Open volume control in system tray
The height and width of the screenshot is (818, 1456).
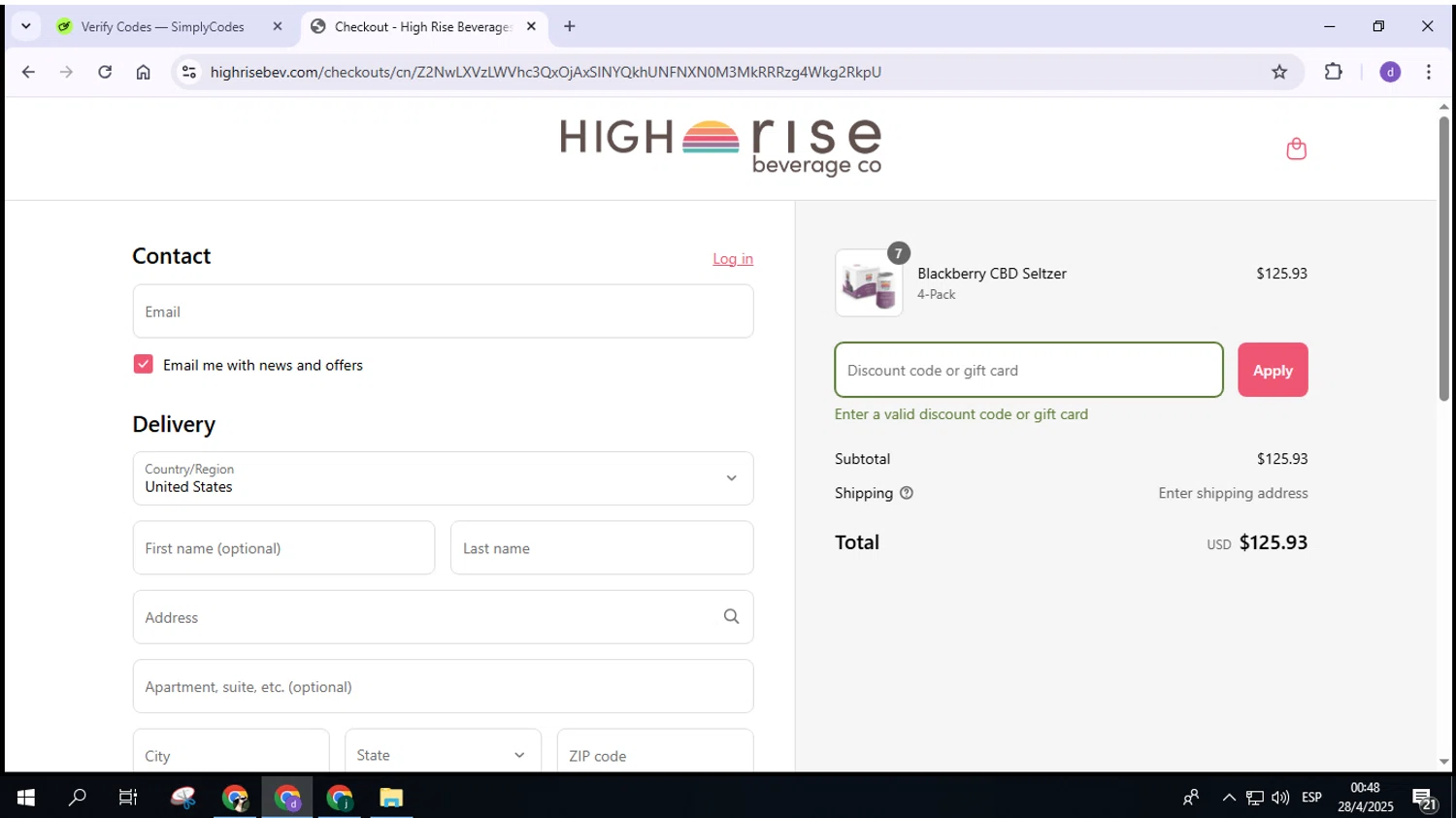pyautogui.click(x=1280, y=798)
